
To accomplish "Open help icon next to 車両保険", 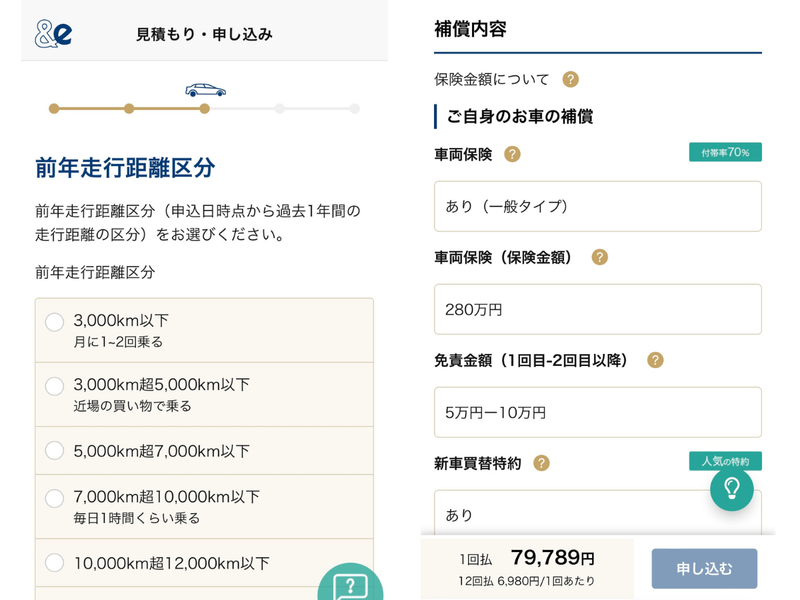I will pyautogui.click(x=512, y=154).
